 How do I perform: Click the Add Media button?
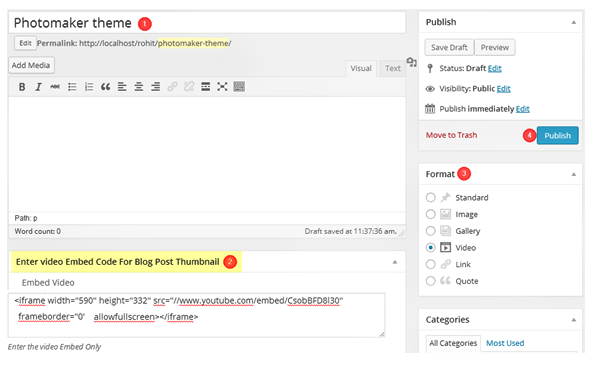(31, 65)
